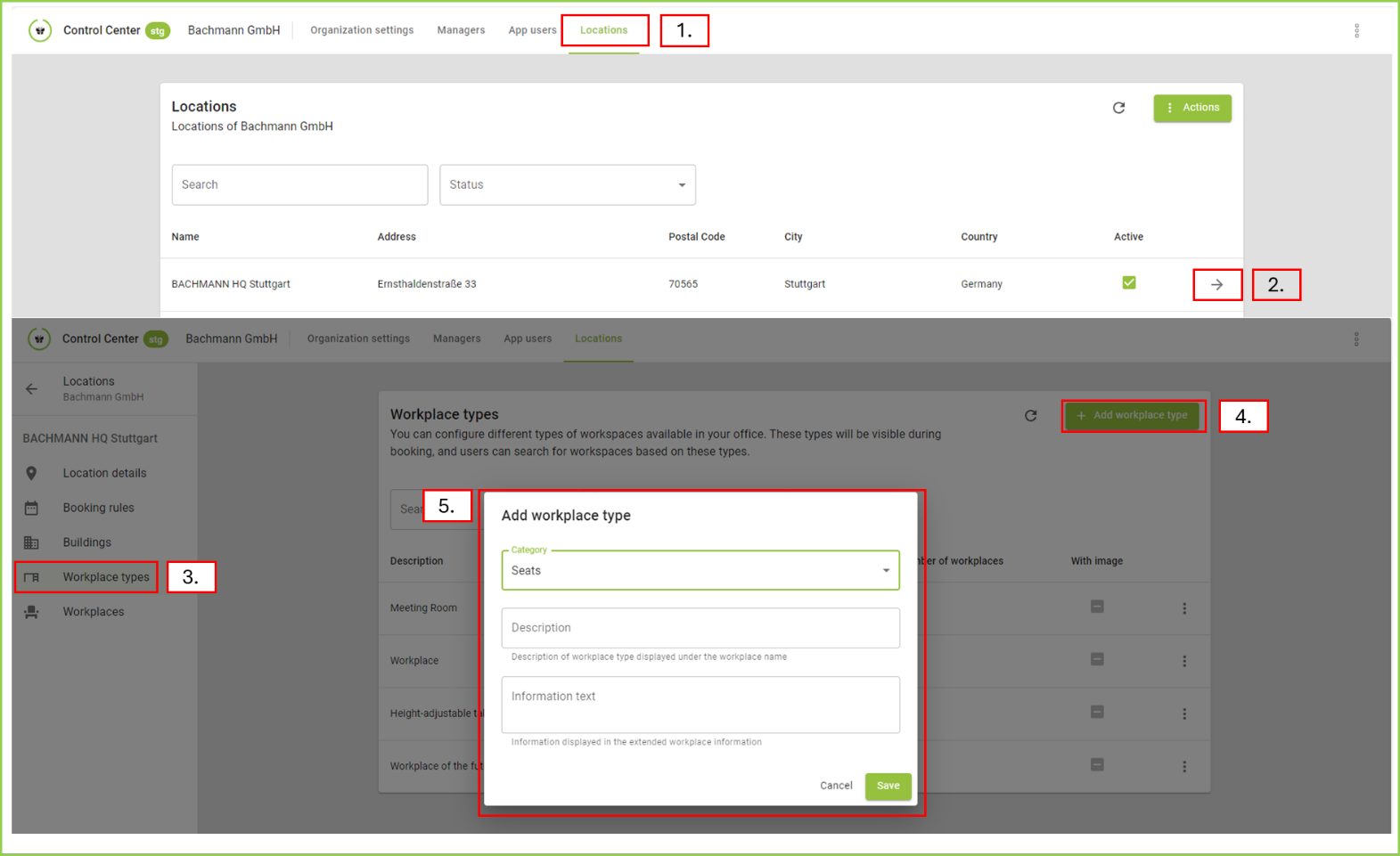Viewport: 1400px width, 856px height.
Task: Click top-right vertical dots menu icon
Action: click(x=1356, y=31)
